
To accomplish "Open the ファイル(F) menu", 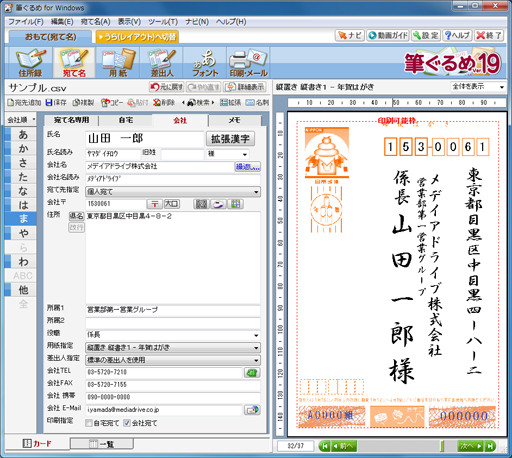I will point(26,22).
